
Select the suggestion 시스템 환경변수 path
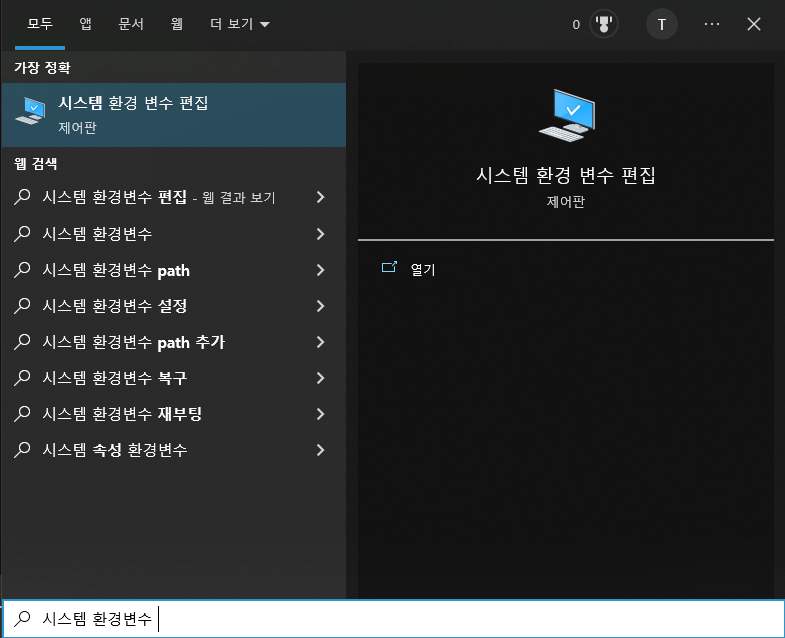point(174,270)
